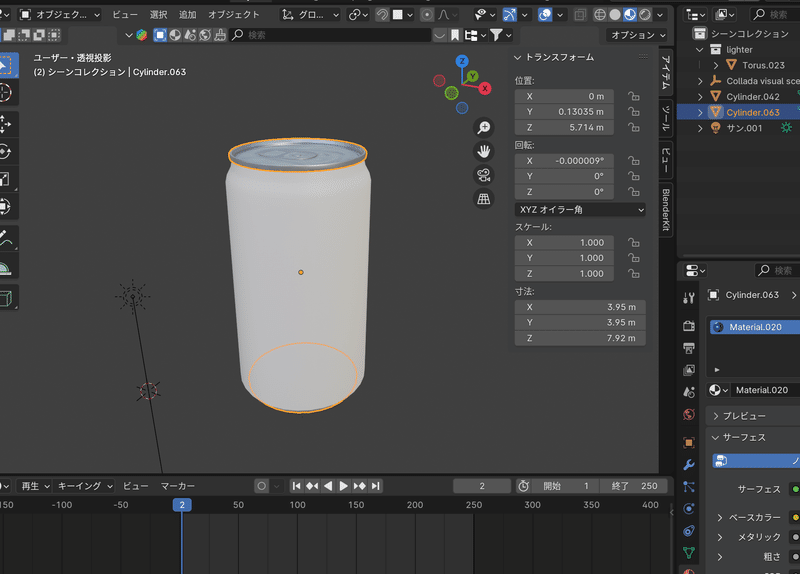Click the ベースカラー yellow socket dot
This screenshot has width=800, height=574.
[x=795, y=517]
